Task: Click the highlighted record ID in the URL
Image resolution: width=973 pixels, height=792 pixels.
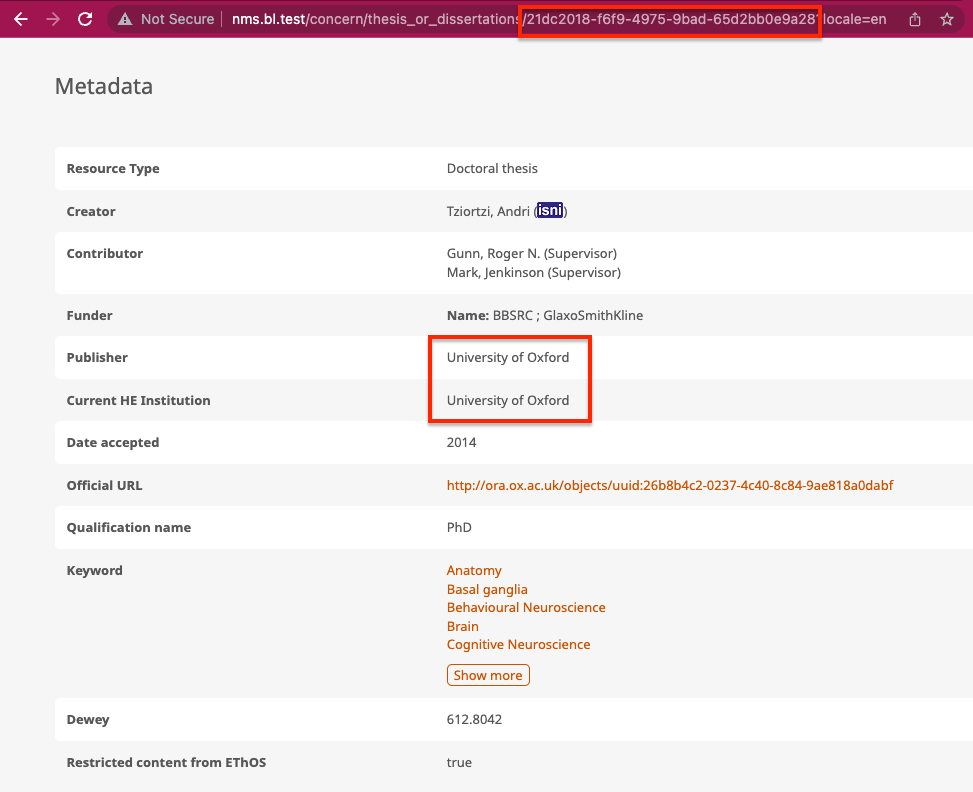Action: (x=668, y=18)
